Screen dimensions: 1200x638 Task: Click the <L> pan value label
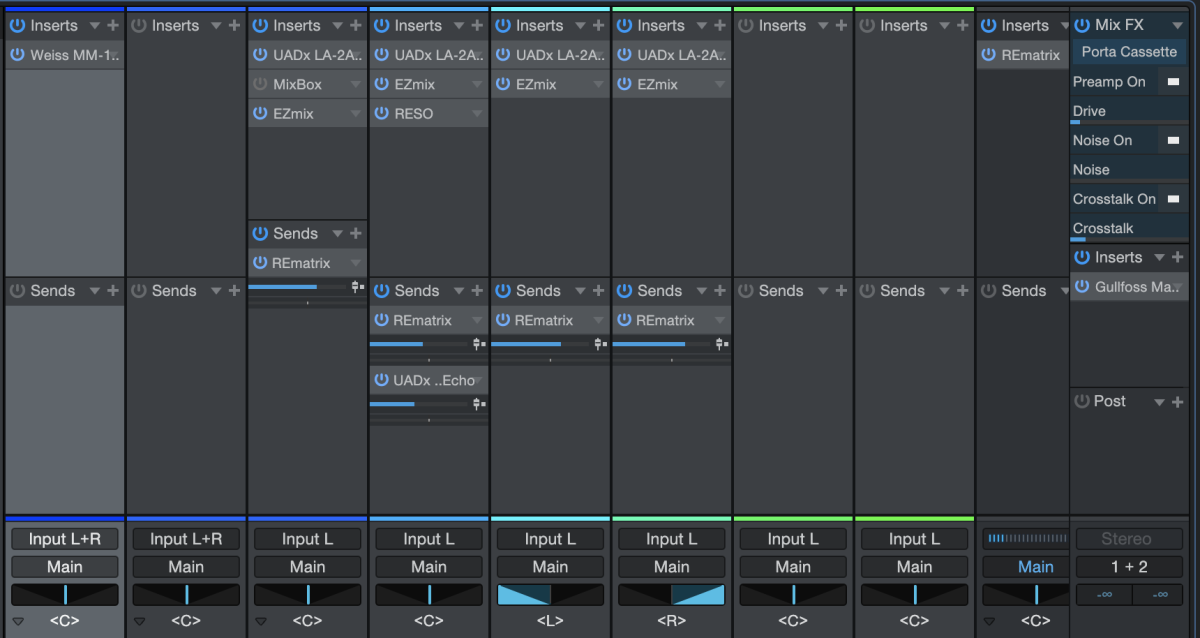(x=550, y=621)
